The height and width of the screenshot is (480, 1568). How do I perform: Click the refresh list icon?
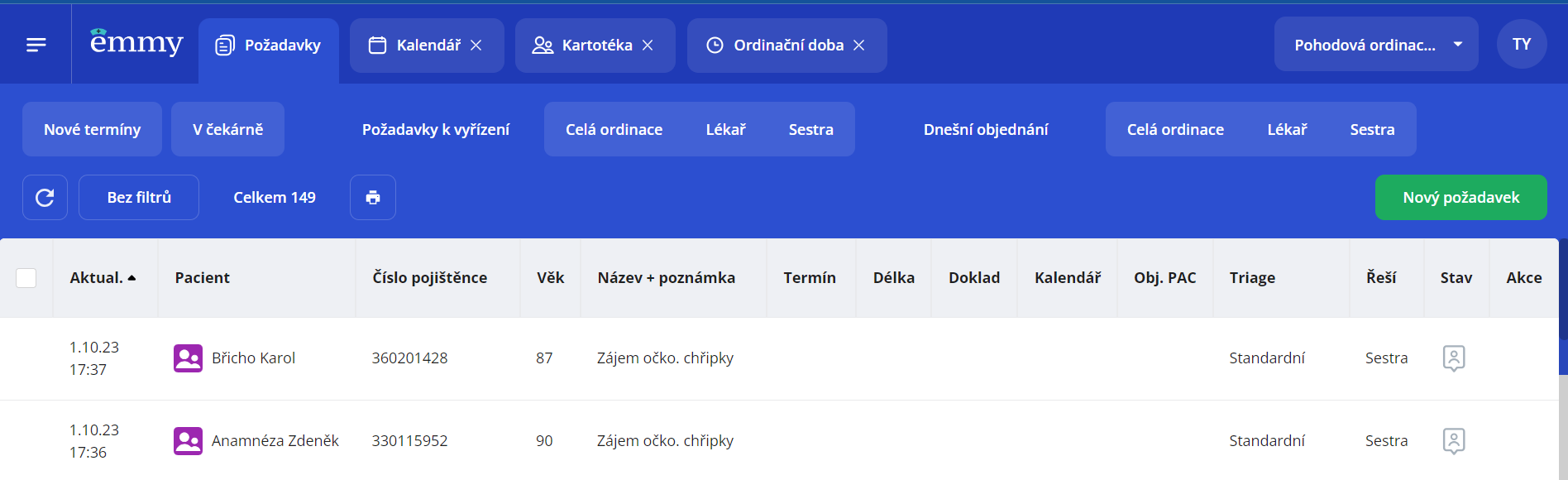click(x=45, y=197)
